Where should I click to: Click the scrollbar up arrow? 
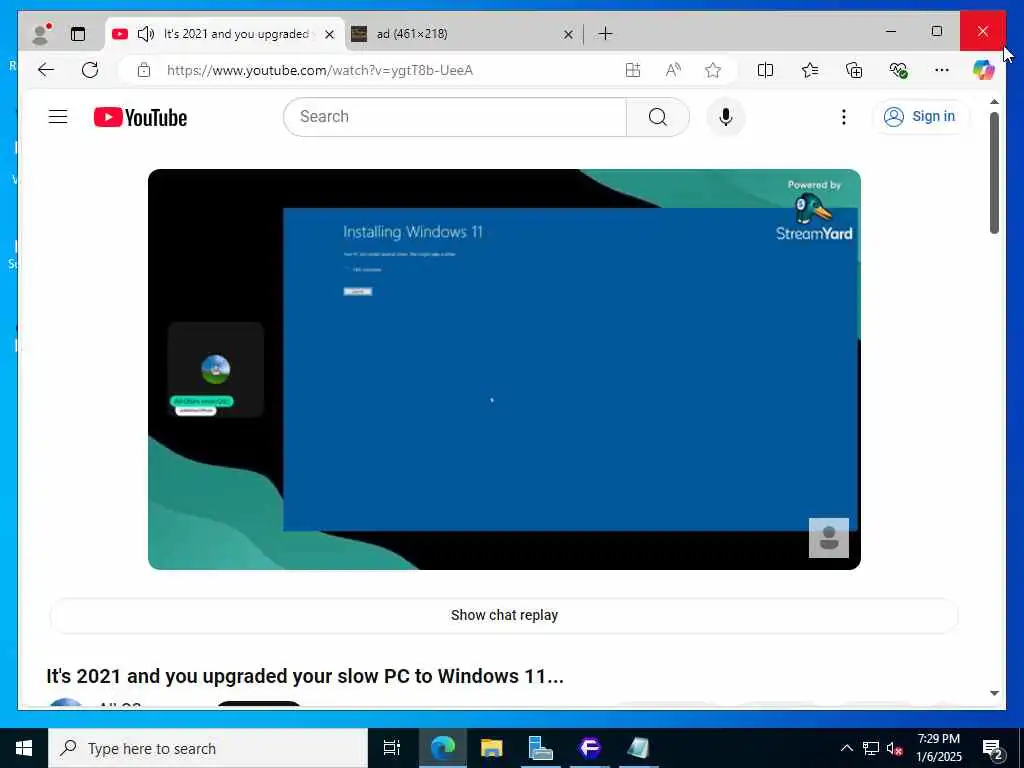pyautogui.click(x=994, y=102)
